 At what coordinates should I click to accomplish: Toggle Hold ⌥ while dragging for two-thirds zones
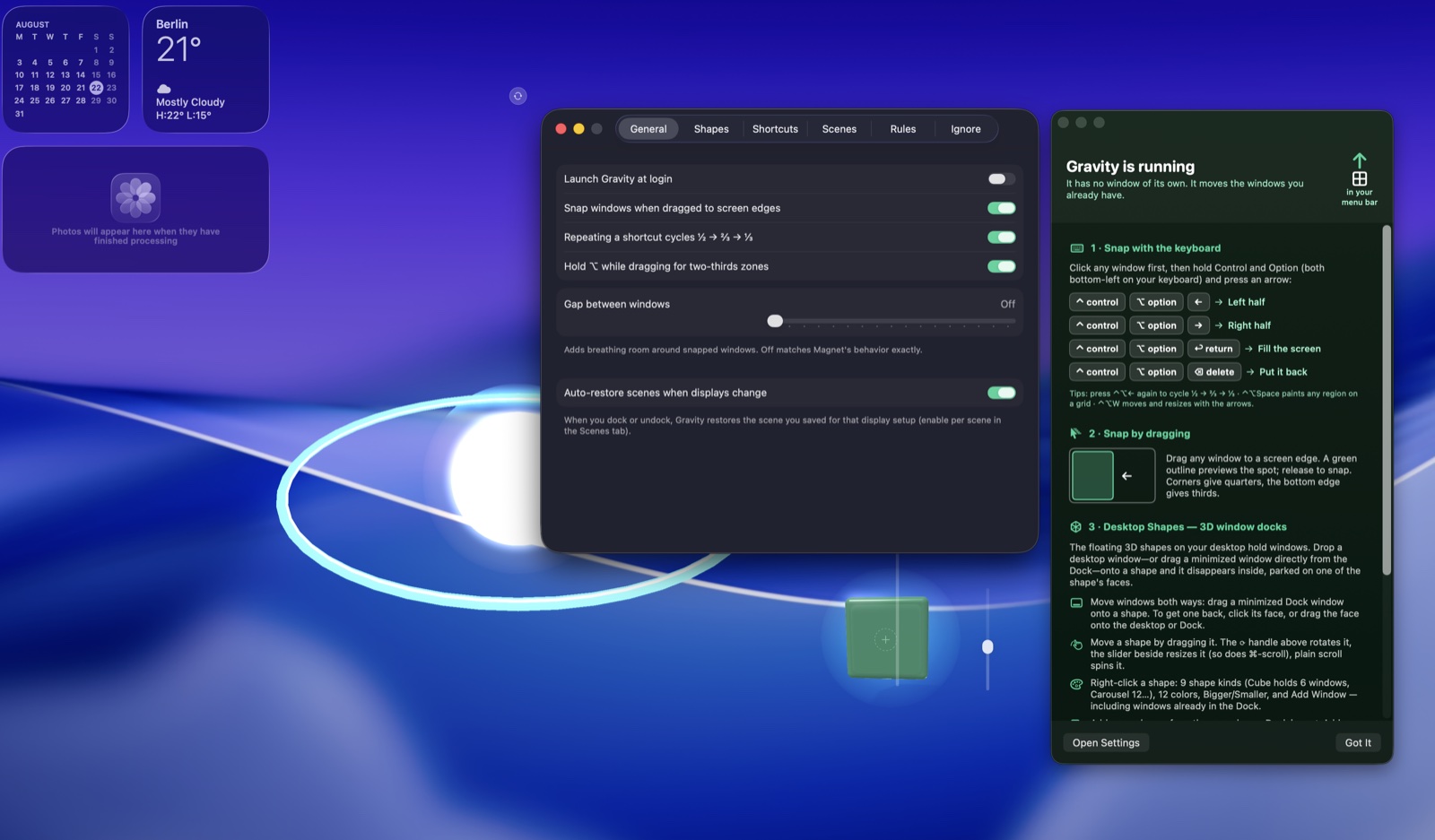click(1001, 266)
